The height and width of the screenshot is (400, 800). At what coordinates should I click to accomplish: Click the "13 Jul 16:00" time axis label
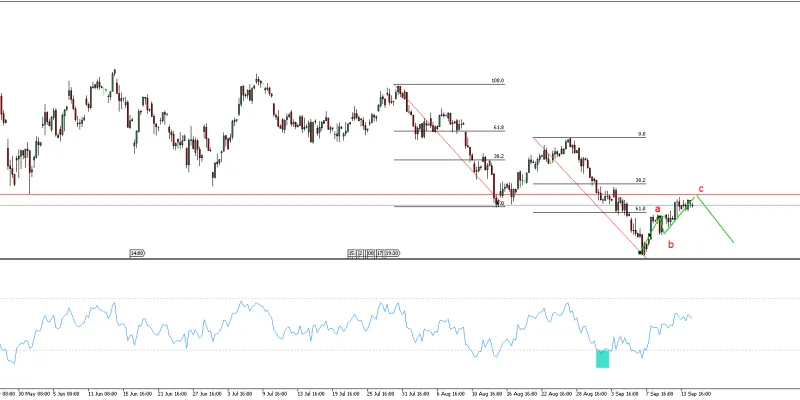point(311,394)
